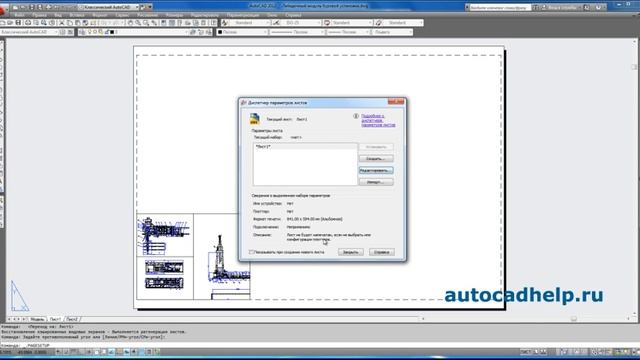Click the Создать button in the dialog
640x360 pixels.
point(376,158)
